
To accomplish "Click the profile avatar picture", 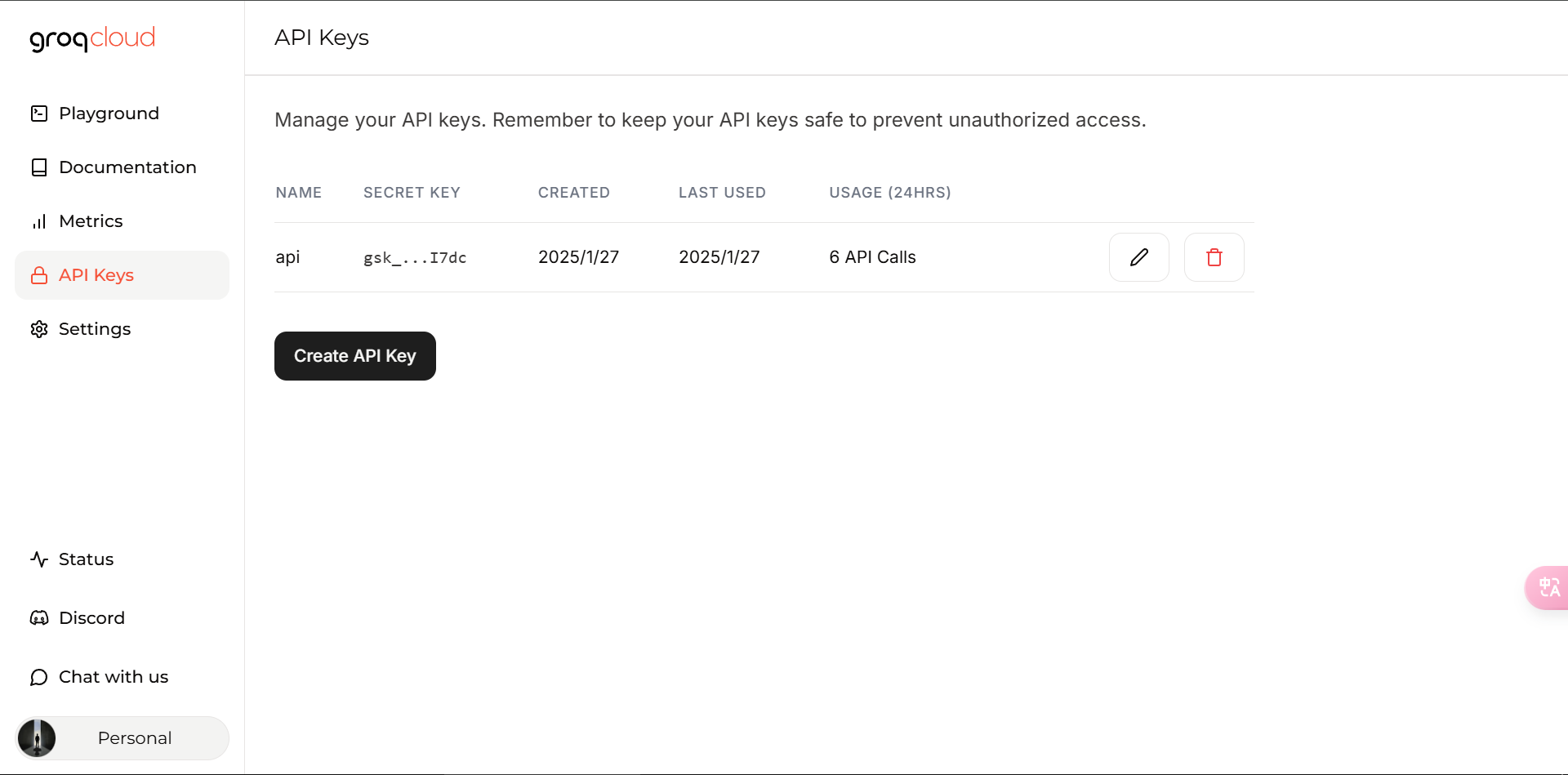I will pyautogui.click(x=37, y=738).
